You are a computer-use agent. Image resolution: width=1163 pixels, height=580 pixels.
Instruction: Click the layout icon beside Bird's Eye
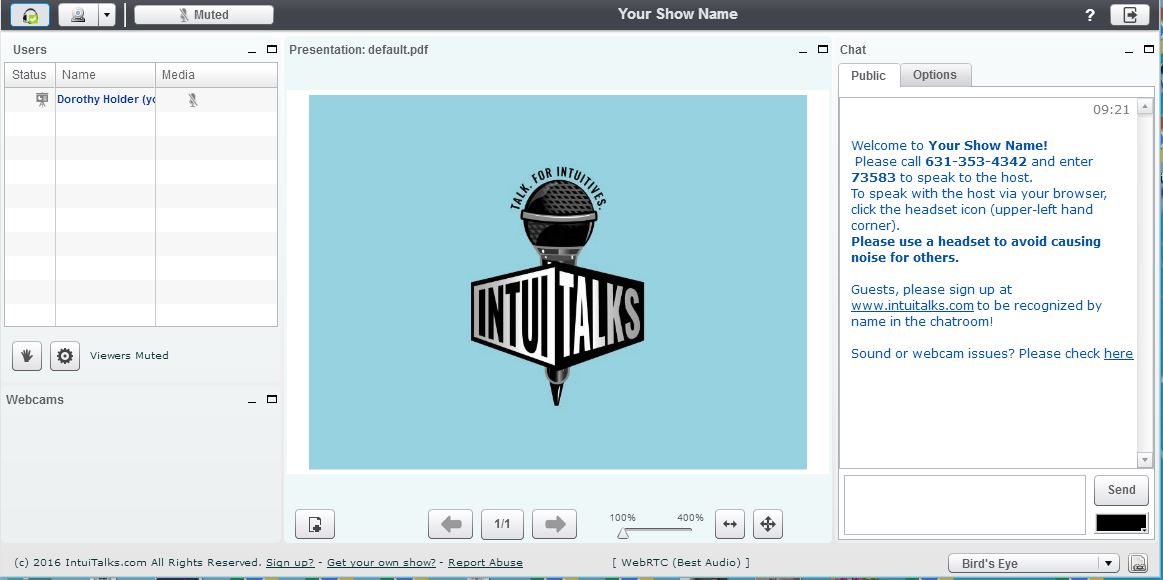click(x=1136, y=564)
